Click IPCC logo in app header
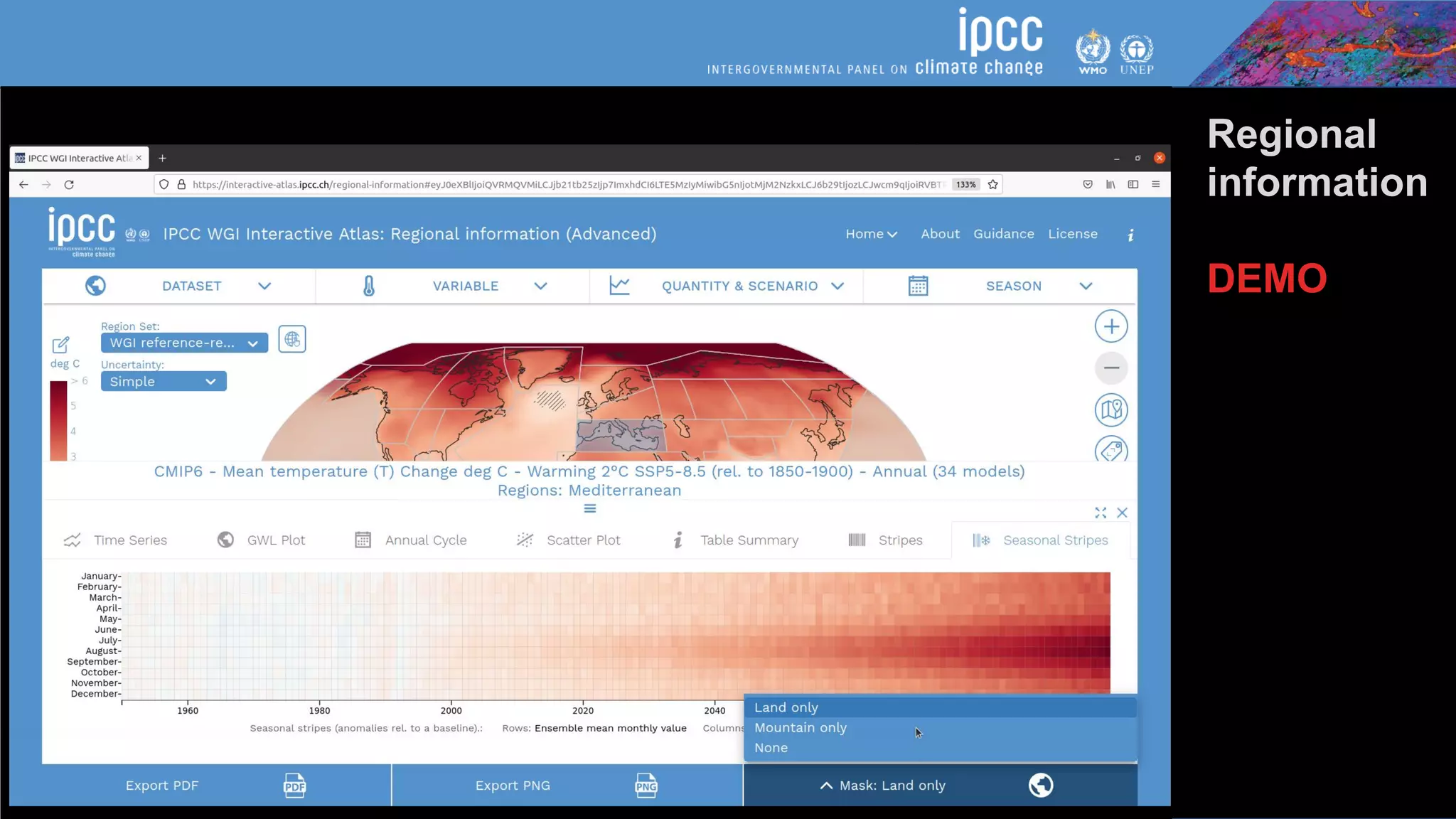This screenshot has height=819, width=1456. [82, 232]
